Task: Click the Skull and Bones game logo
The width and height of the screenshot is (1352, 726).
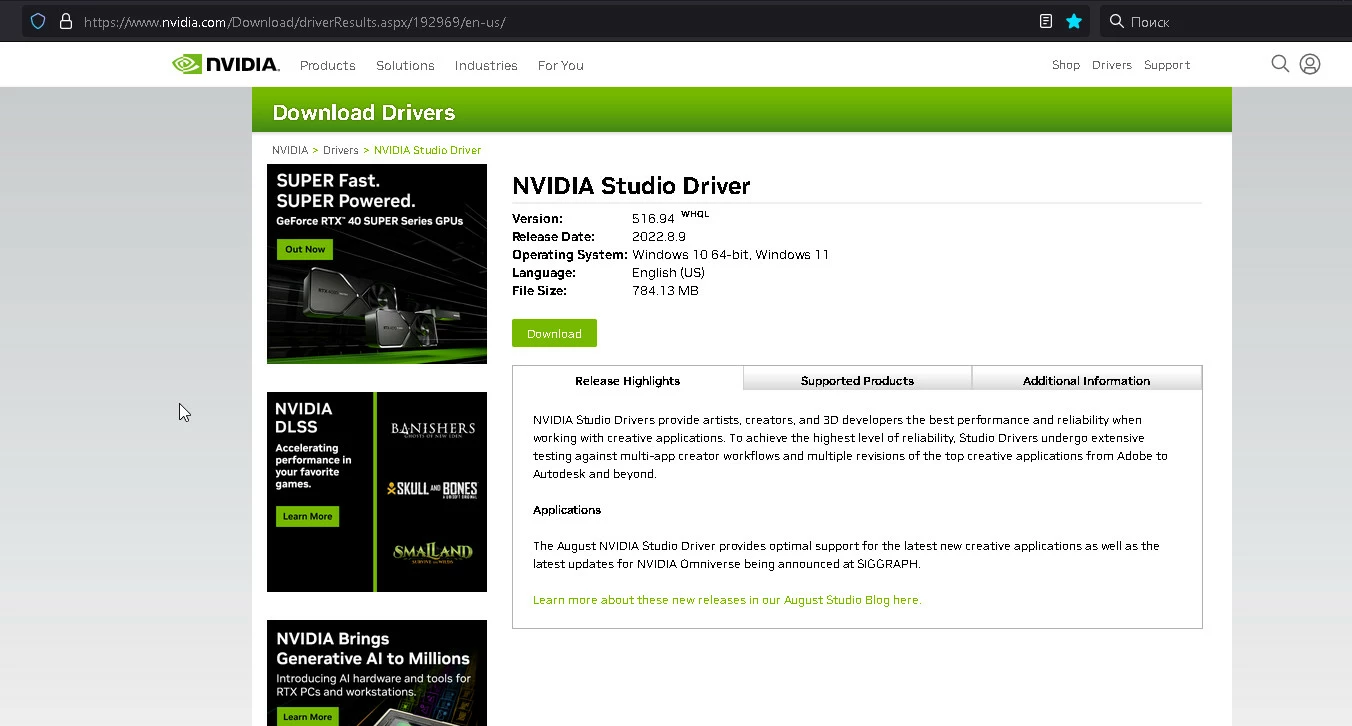Action: [432, 489]
